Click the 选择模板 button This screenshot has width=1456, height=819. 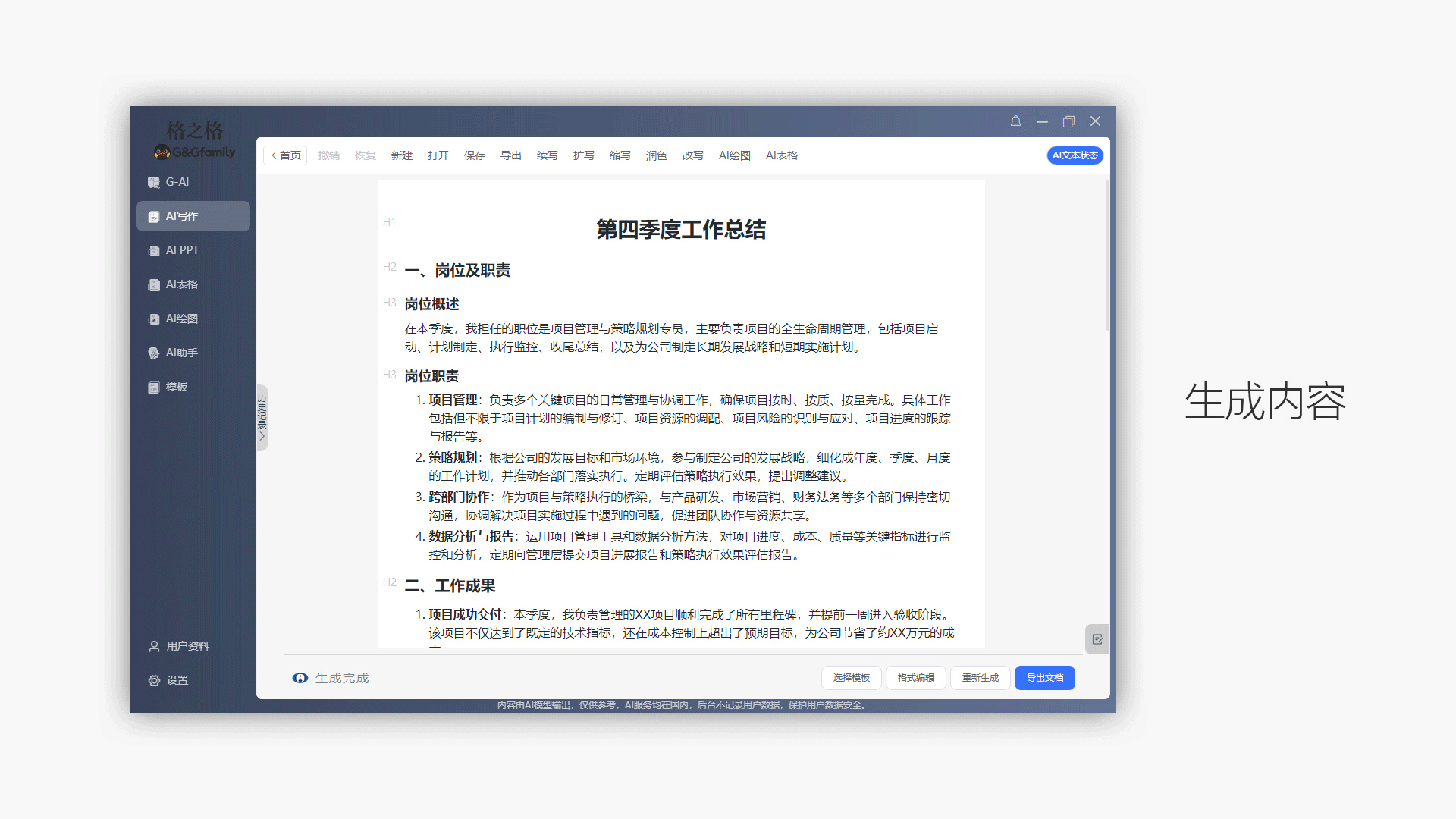click(x=851, y=678)
